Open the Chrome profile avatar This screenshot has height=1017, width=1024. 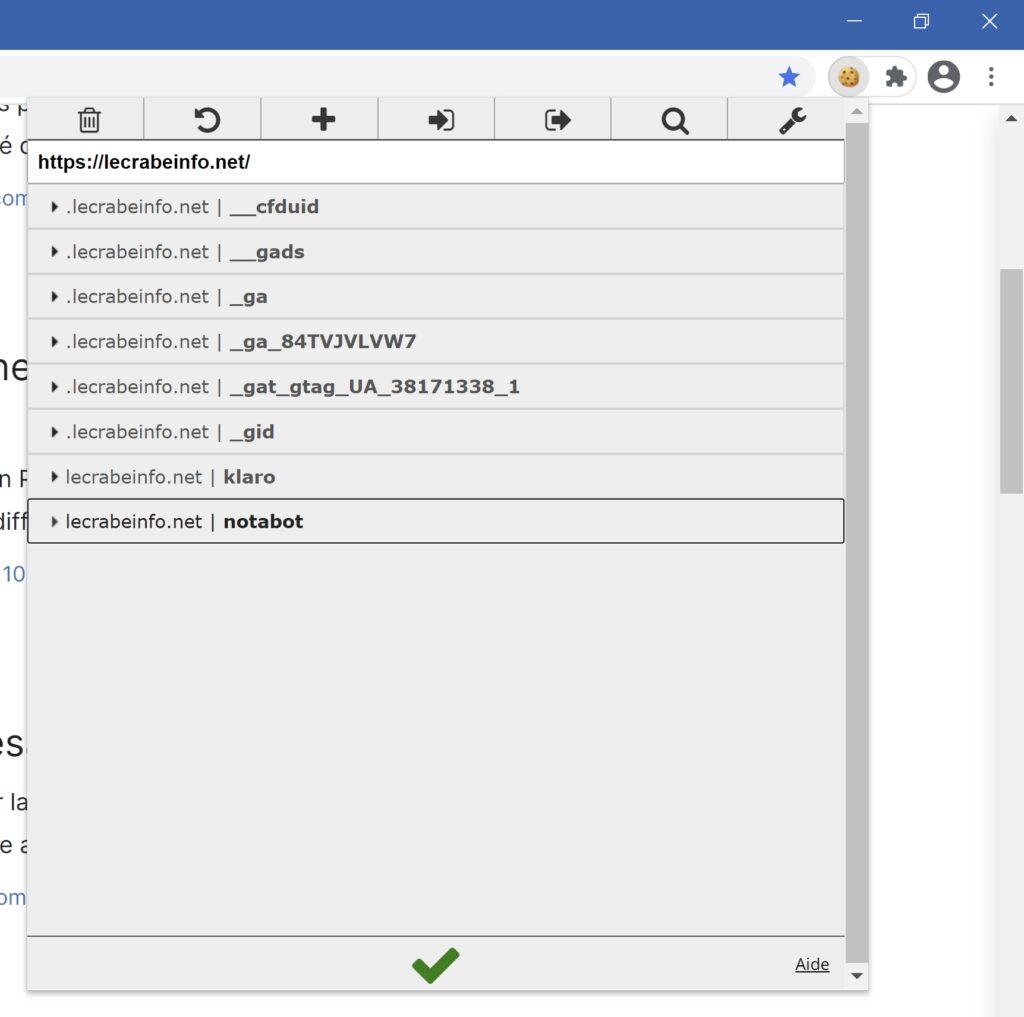pyautogui.click(x=943, y=77)
